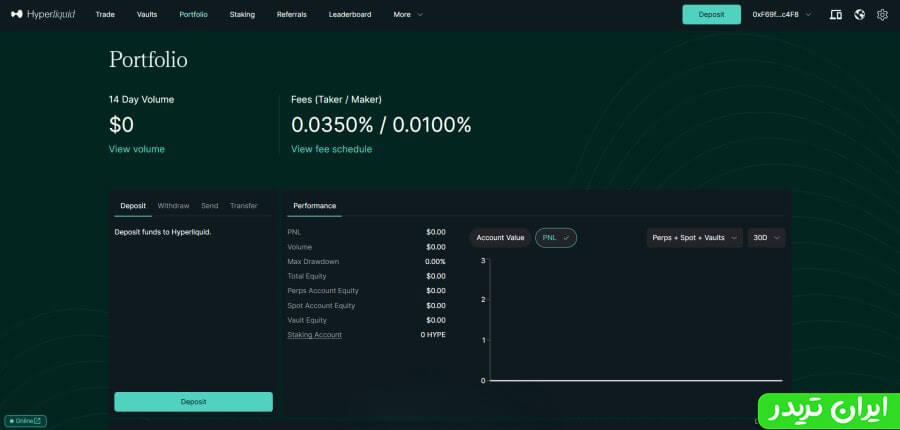The width and height of the screenshot is (900, 430).
Task: Click the 14 Day Volume label
Action: pyautogui.click(x=141, y=99)
